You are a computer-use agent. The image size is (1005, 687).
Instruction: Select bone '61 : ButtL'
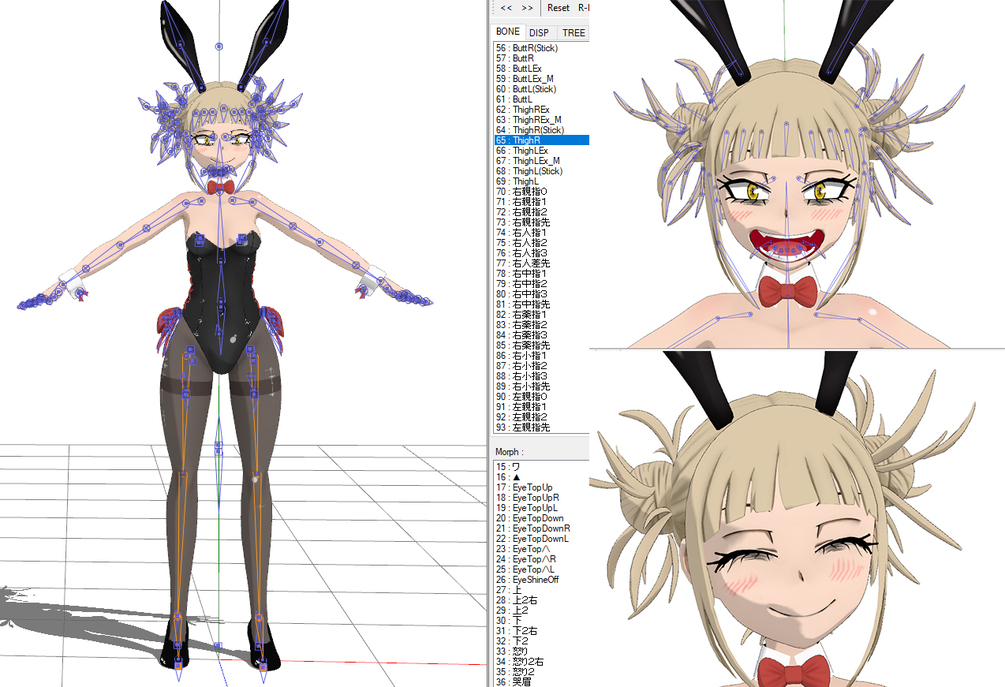click(x=542, y=99)
